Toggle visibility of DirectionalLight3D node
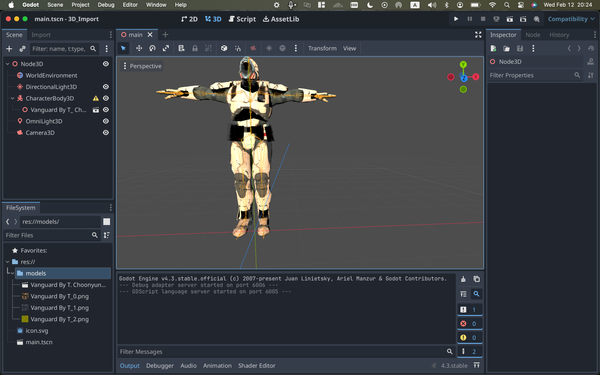Screen dimensions: 600x375 (x=106, y=87)
